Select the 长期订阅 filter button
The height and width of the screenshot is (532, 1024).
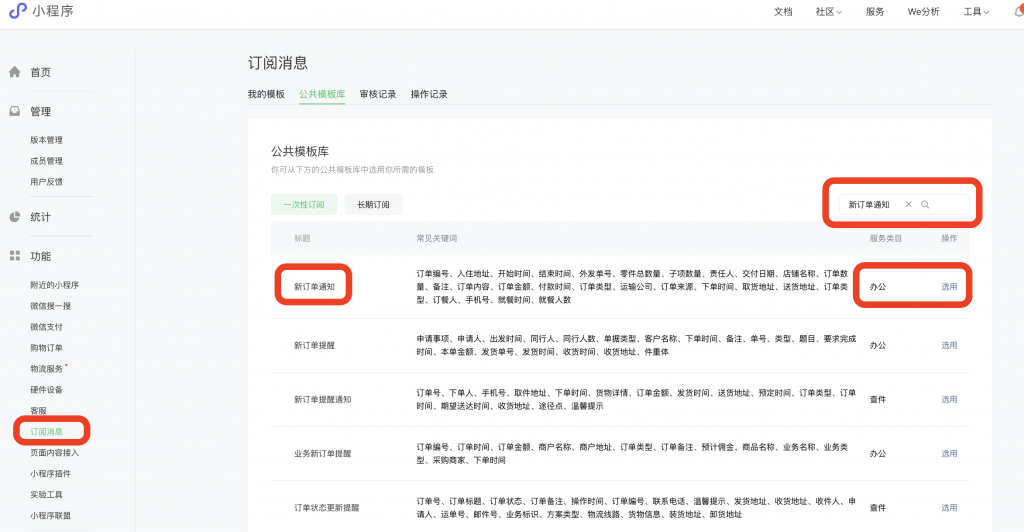tap(373, 204)
